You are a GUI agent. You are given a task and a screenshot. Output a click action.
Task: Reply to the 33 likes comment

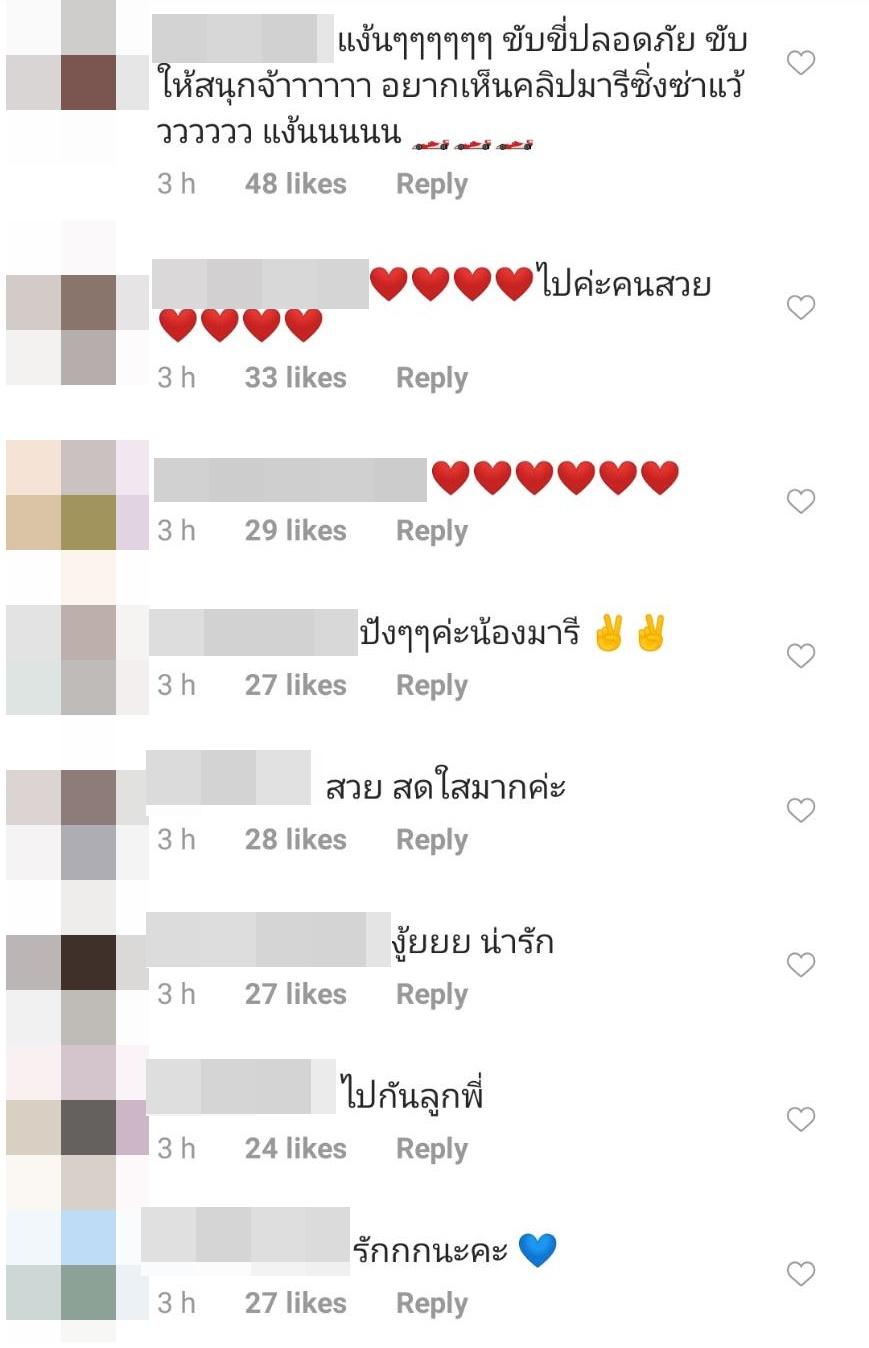click(x=432, y=378)
